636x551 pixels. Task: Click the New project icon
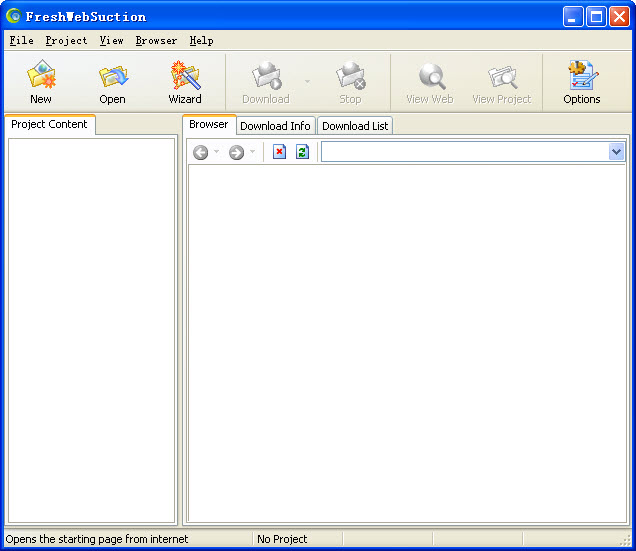point(41,80)
